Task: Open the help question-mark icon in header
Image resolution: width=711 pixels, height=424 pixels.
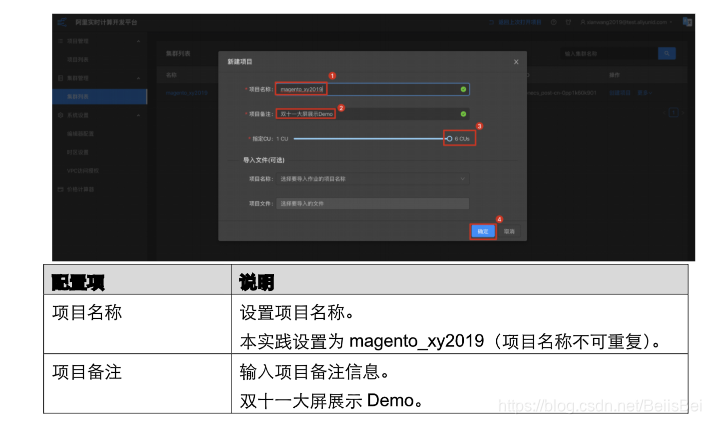Action: pos(554,22)
